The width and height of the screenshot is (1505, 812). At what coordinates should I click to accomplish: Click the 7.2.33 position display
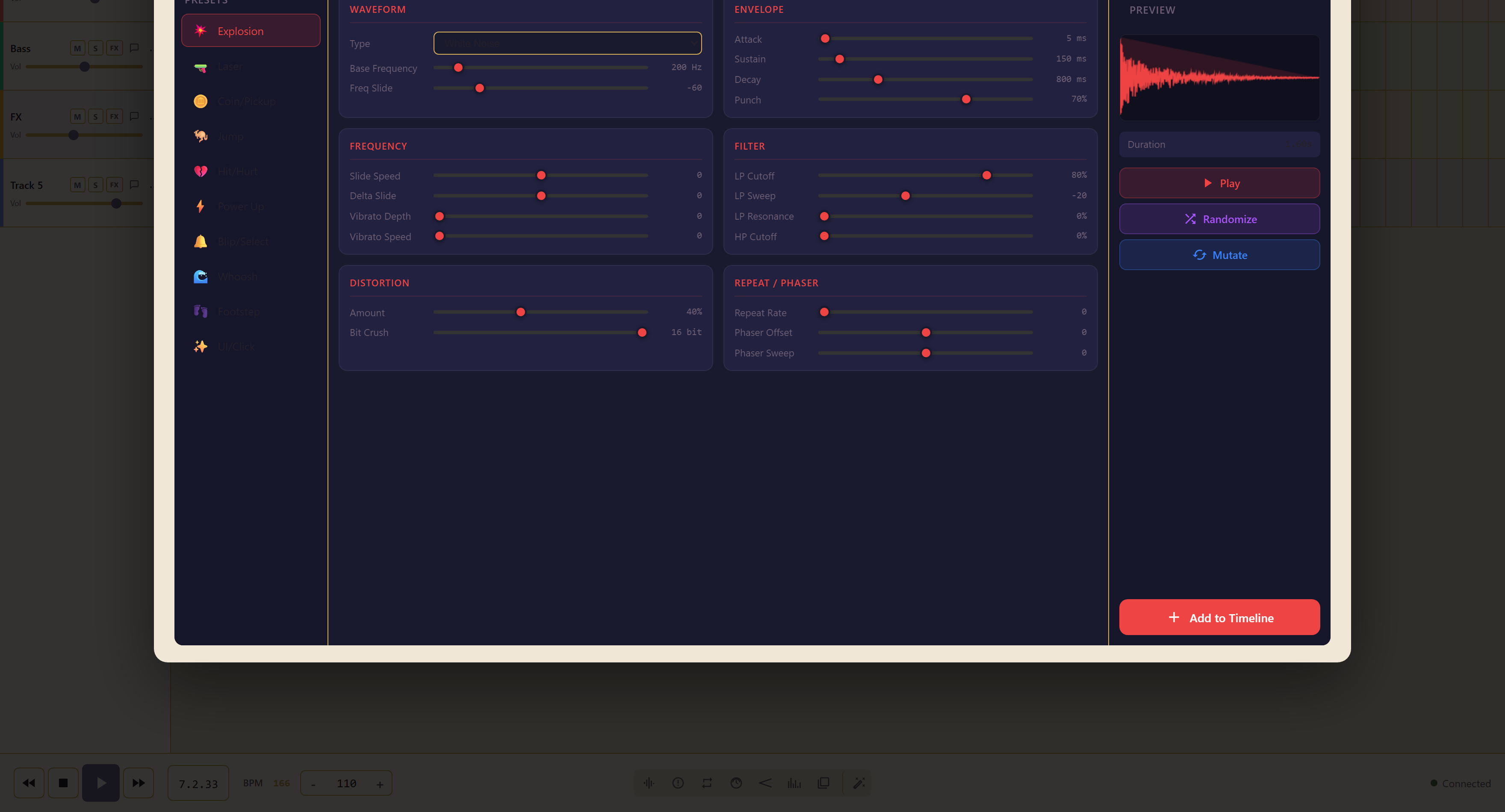coord(198,783)
